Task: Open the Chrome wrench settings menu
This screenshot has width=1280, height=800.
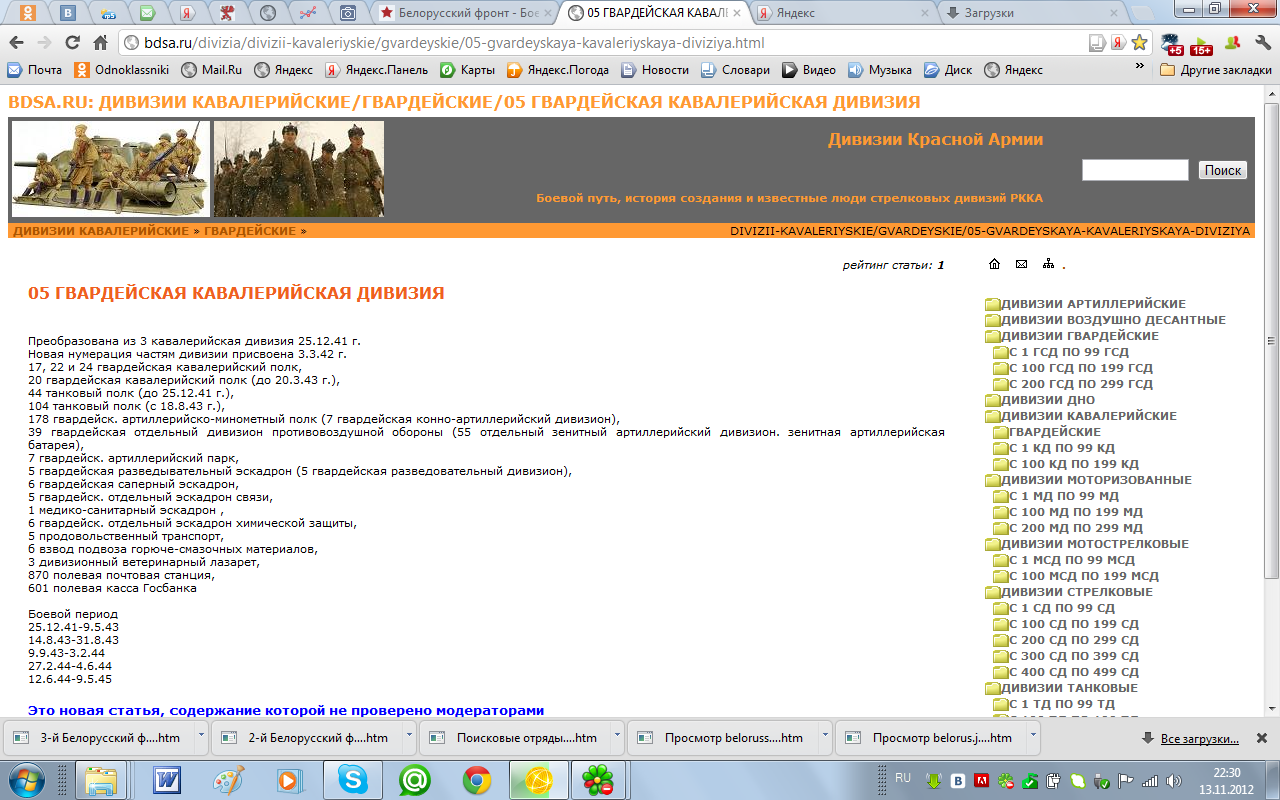Action: tap(1261, 43)
